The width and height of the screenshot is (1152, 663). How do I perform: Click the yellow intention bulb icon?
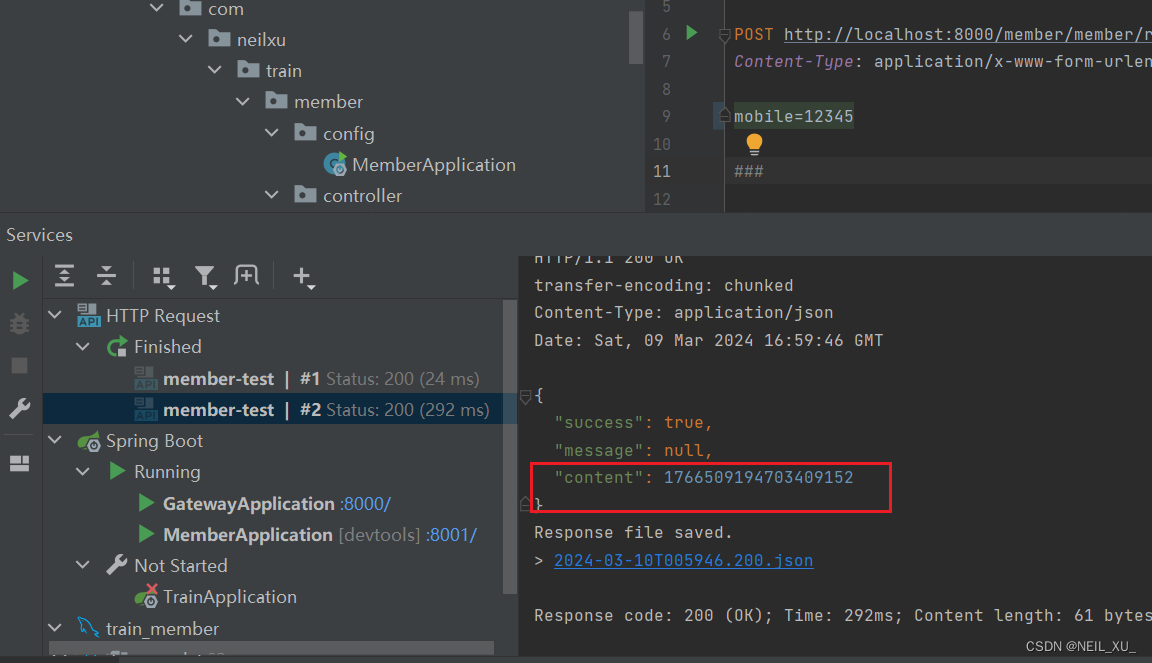pos(754,144)
